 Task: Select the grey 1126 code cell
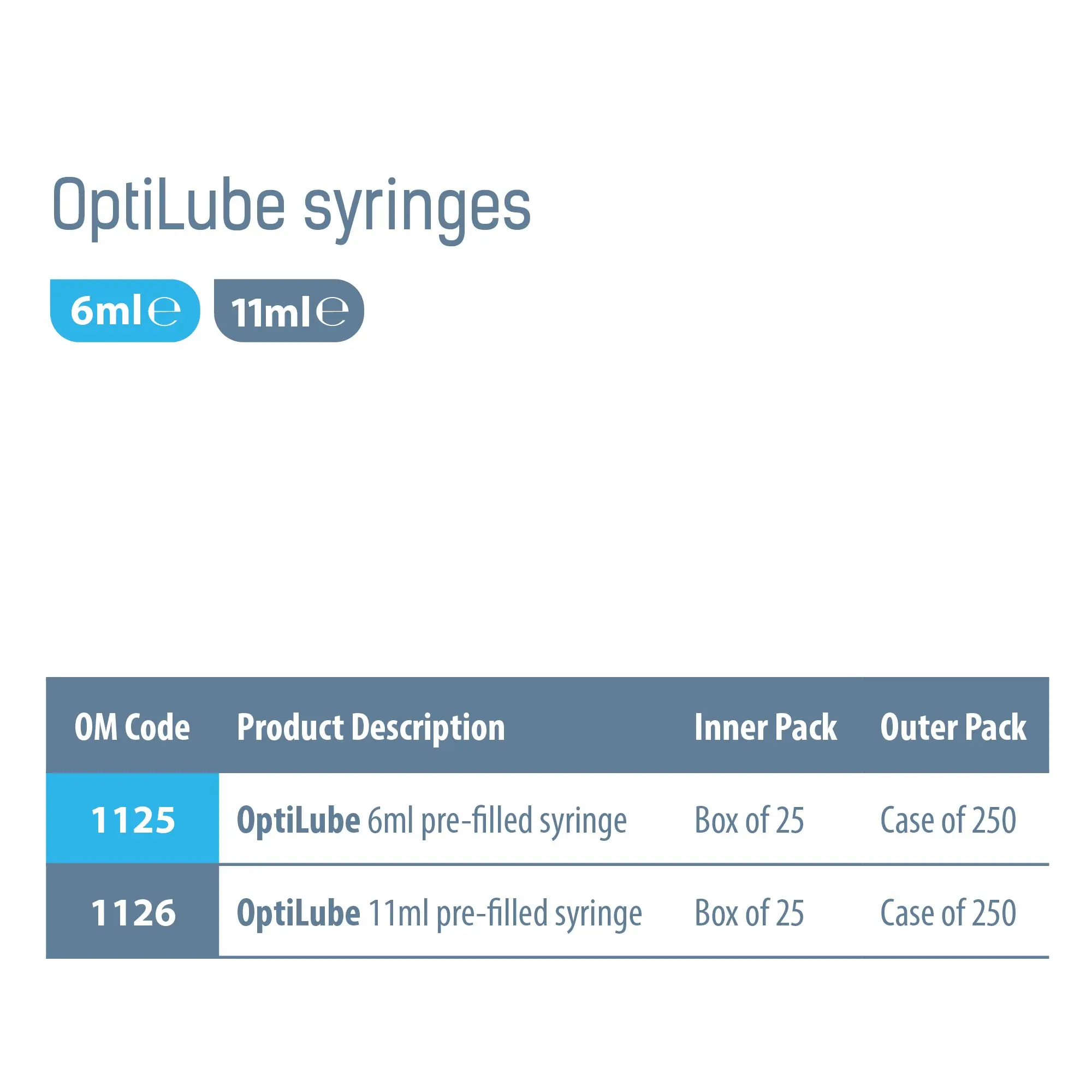click(x=132, y=912)
